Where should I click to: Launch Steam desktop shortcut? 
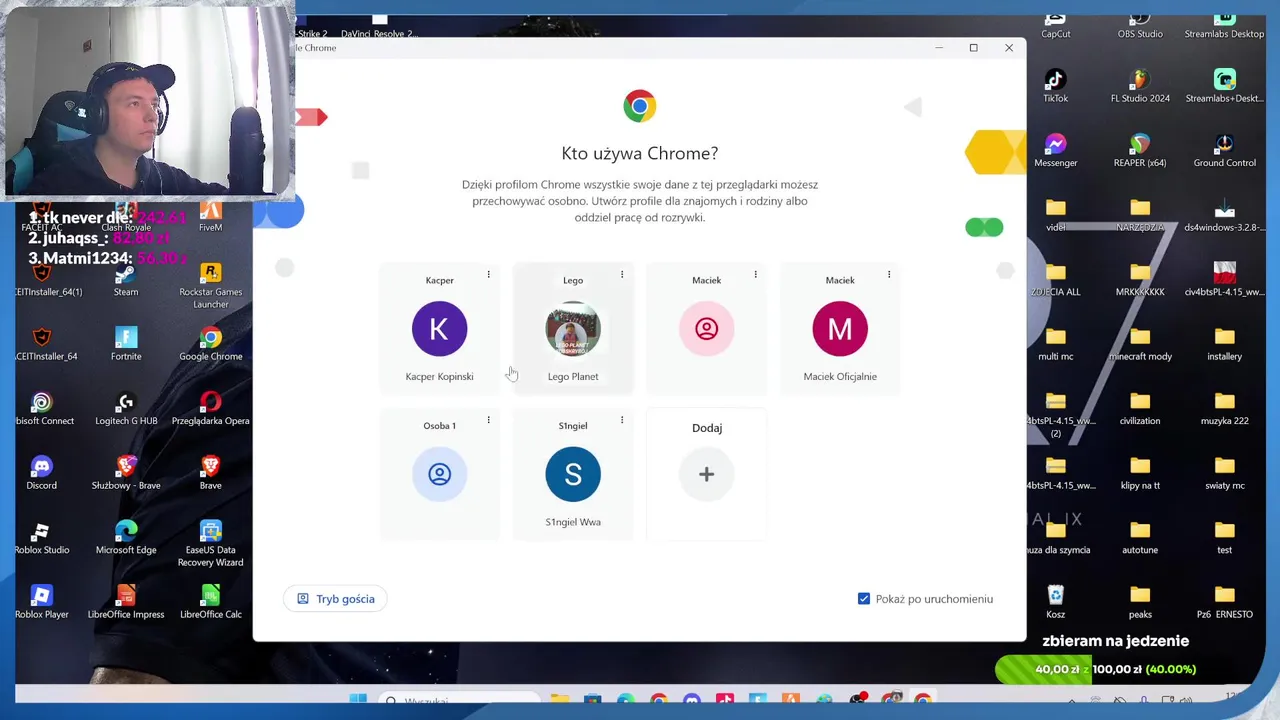click(126, 280)
